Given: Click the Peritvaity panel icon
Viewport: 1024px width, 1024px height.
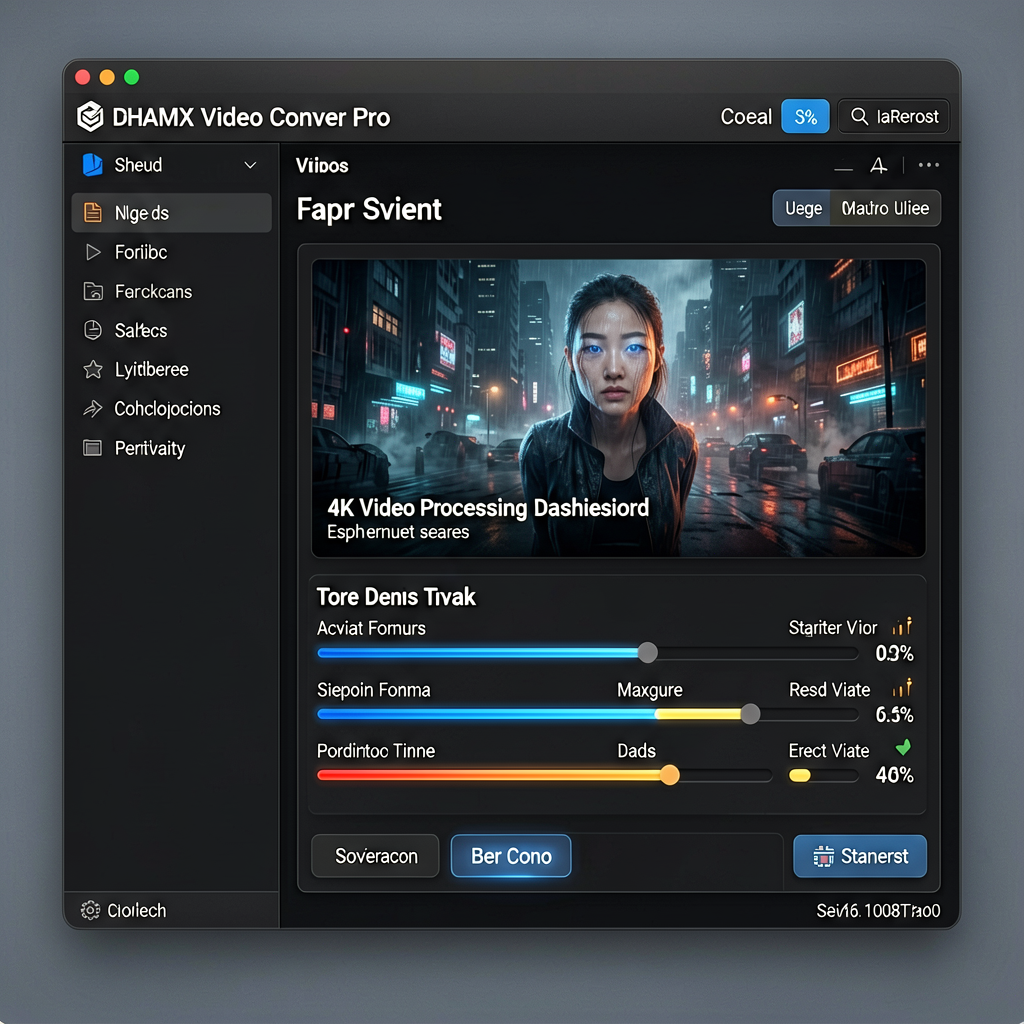Looking at the screenshot, I should pos(92,448).
